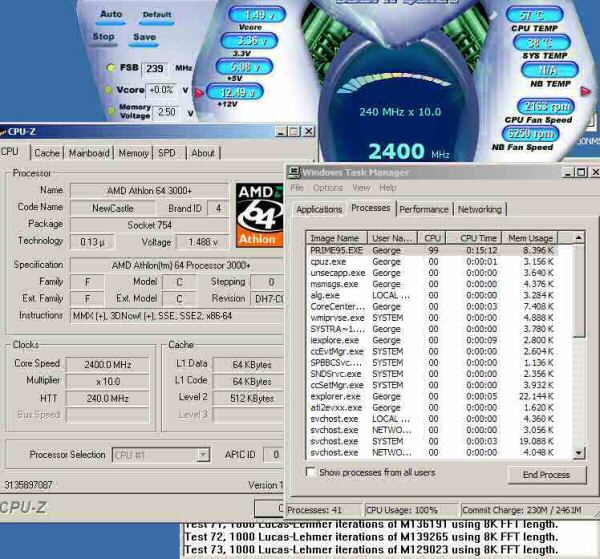Click the Core Speed 2400.0 MHz value
Image resolution: width=600 pixels, height=559 pixels.
pos(108,365)
